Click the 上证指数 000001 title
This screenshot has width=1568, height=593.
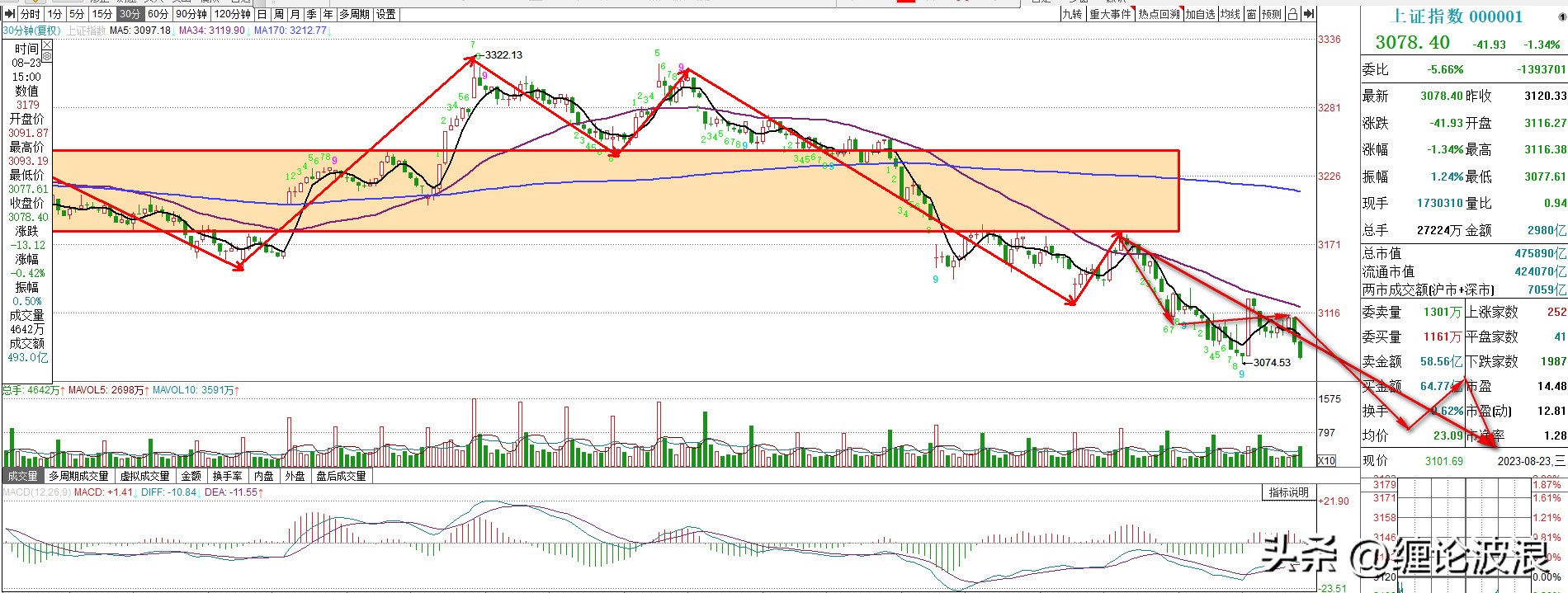click(x=1457, y=16)
